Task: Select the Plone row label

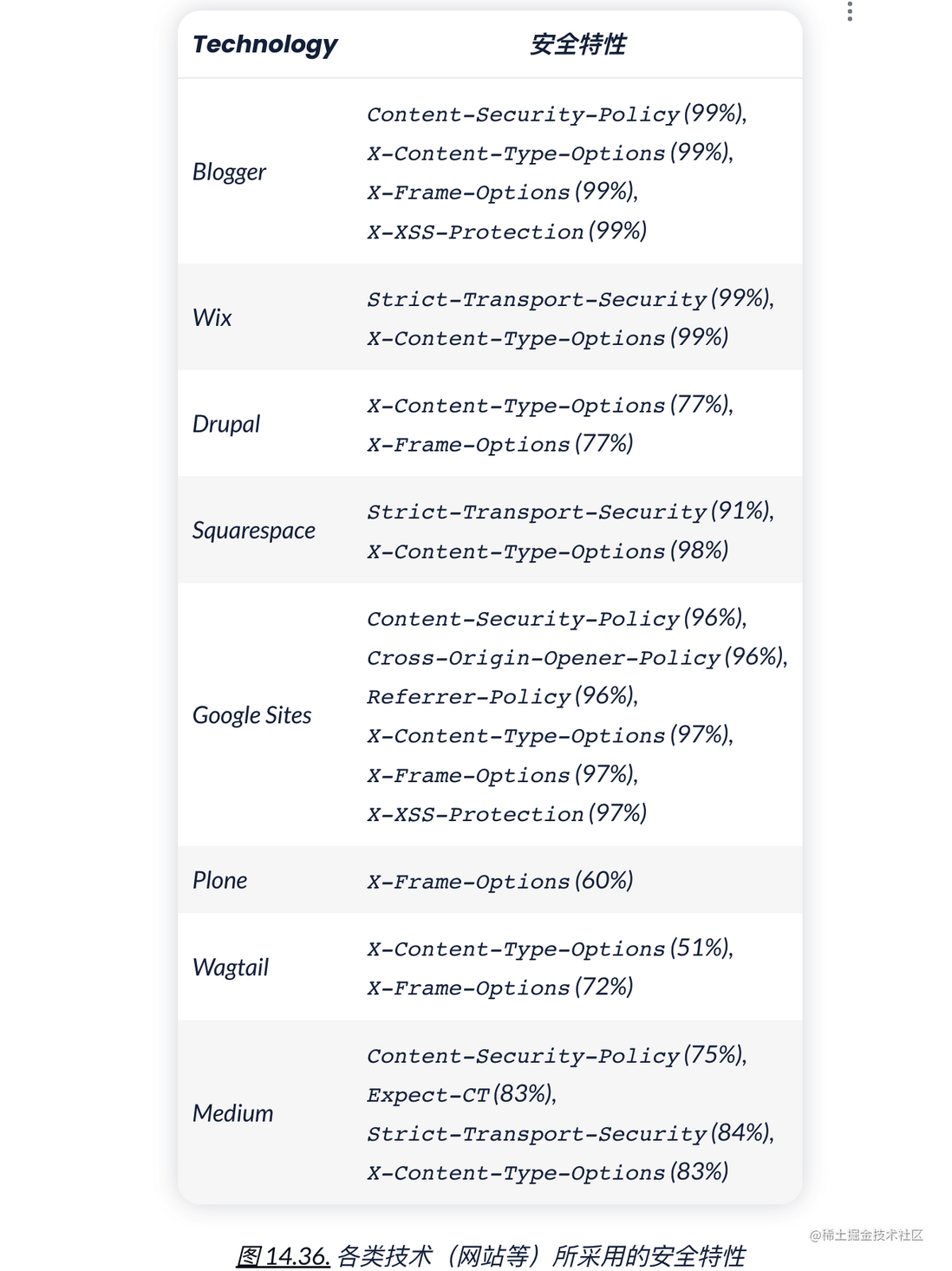Action: 219,880
